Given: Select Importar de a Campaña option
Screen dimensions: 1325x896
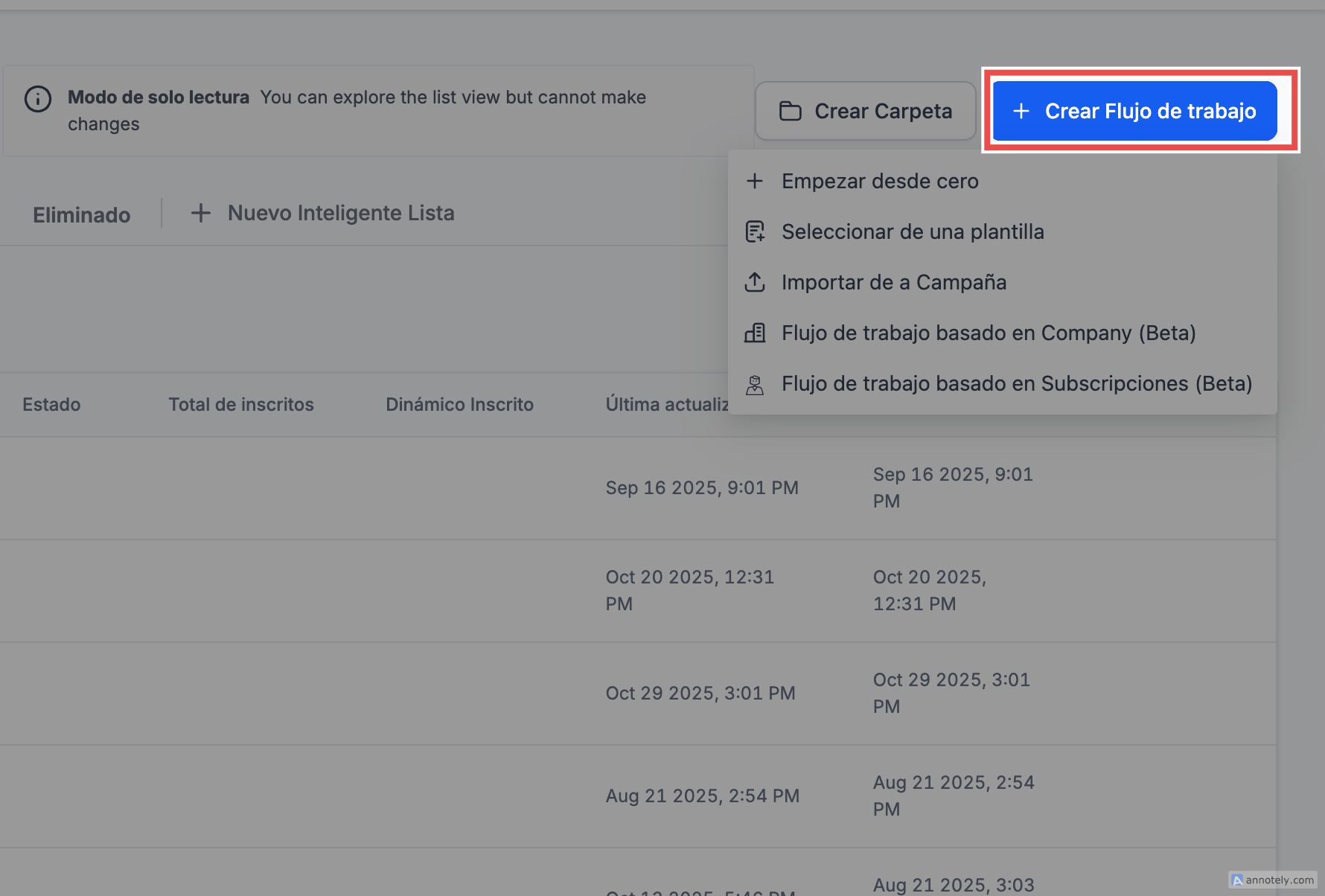Looking at the screenshot, I should point(893,282).
